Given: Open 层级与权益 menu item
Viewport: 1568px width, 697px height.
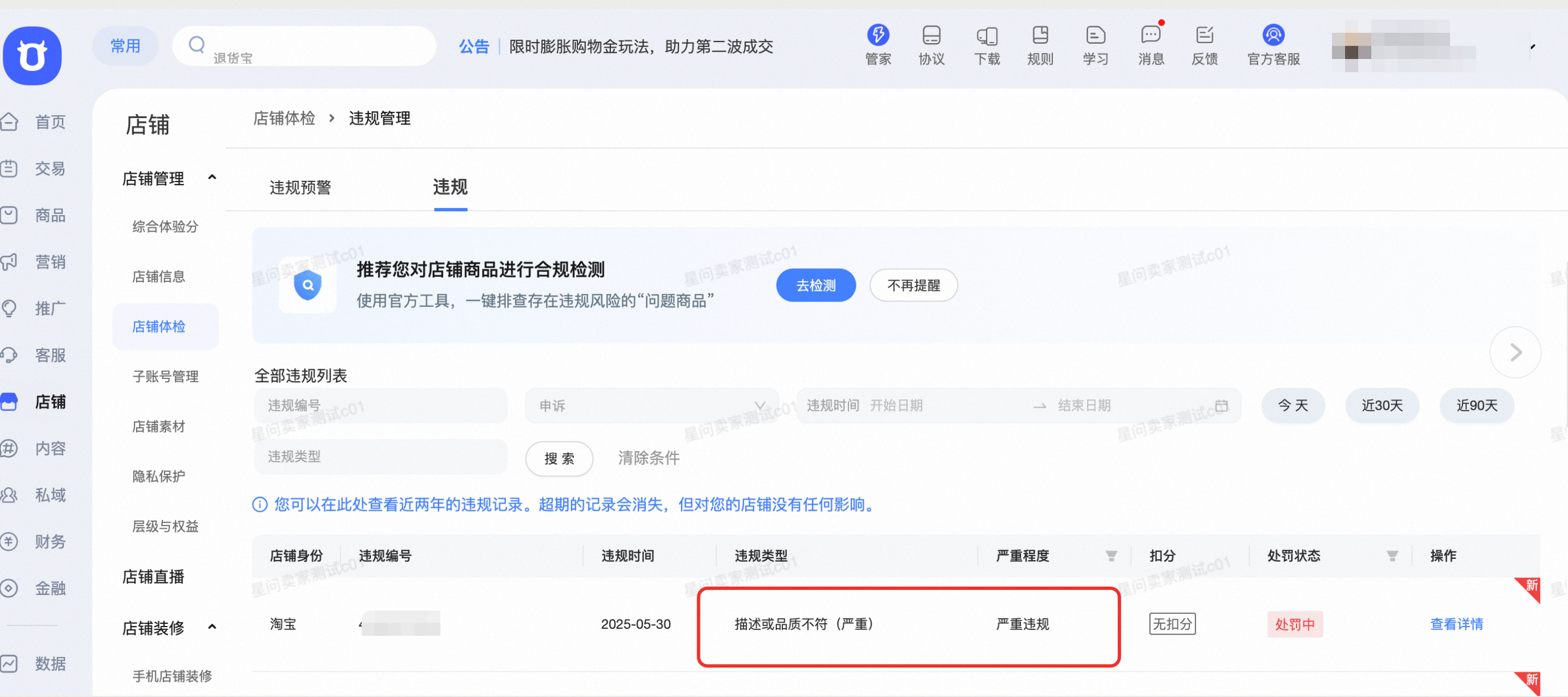Looking at the screenshot, I should tap(165, 526).
